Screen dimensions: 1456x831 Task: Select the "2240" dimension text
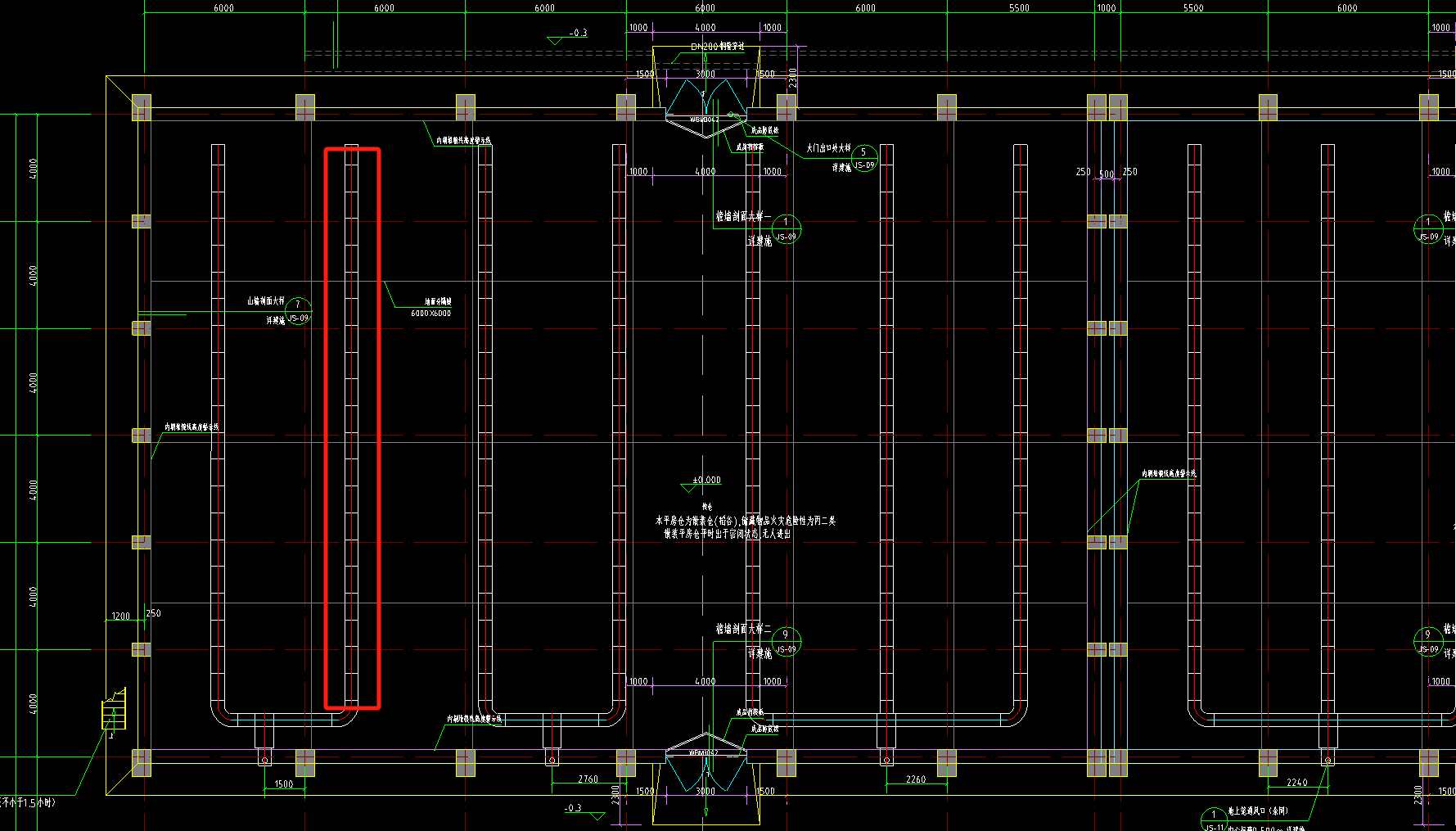click(x=1297, y=783)
